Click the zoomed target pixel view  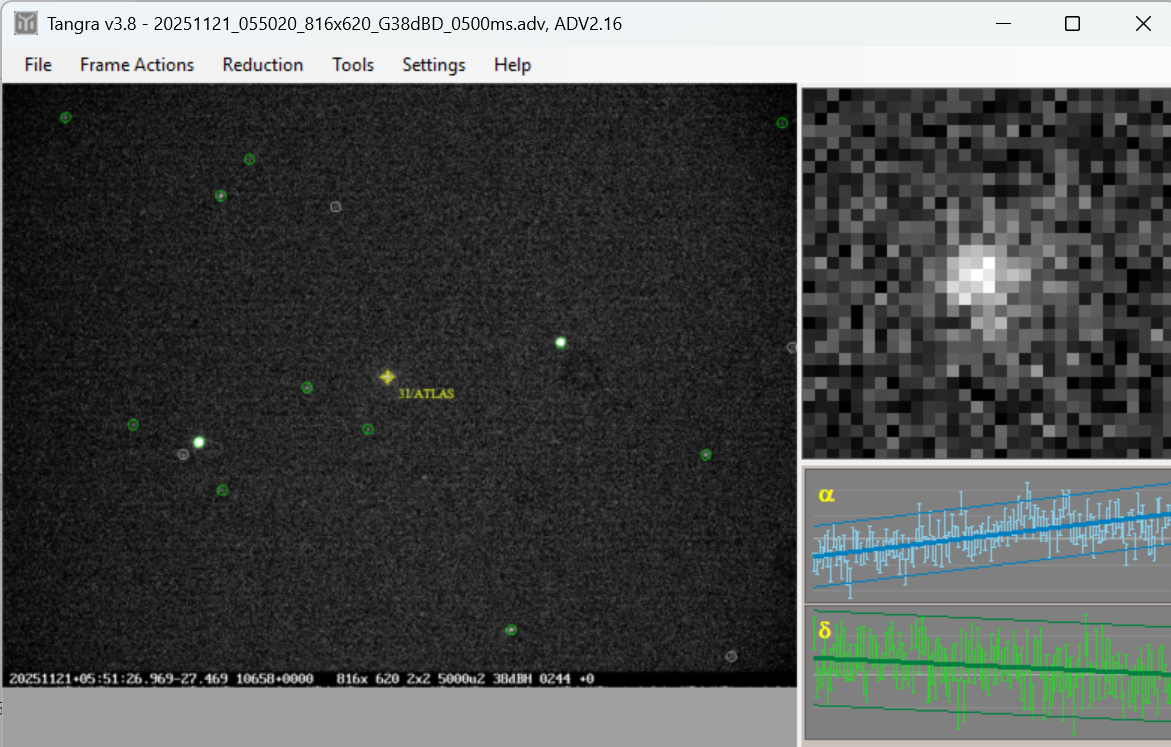click(x=986, y=272)
